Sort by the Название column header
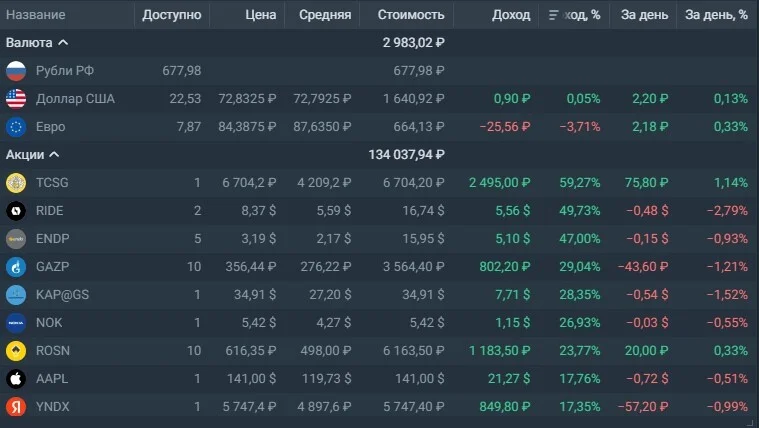This screenshot has width=759, height=428. tap(35, 15)
